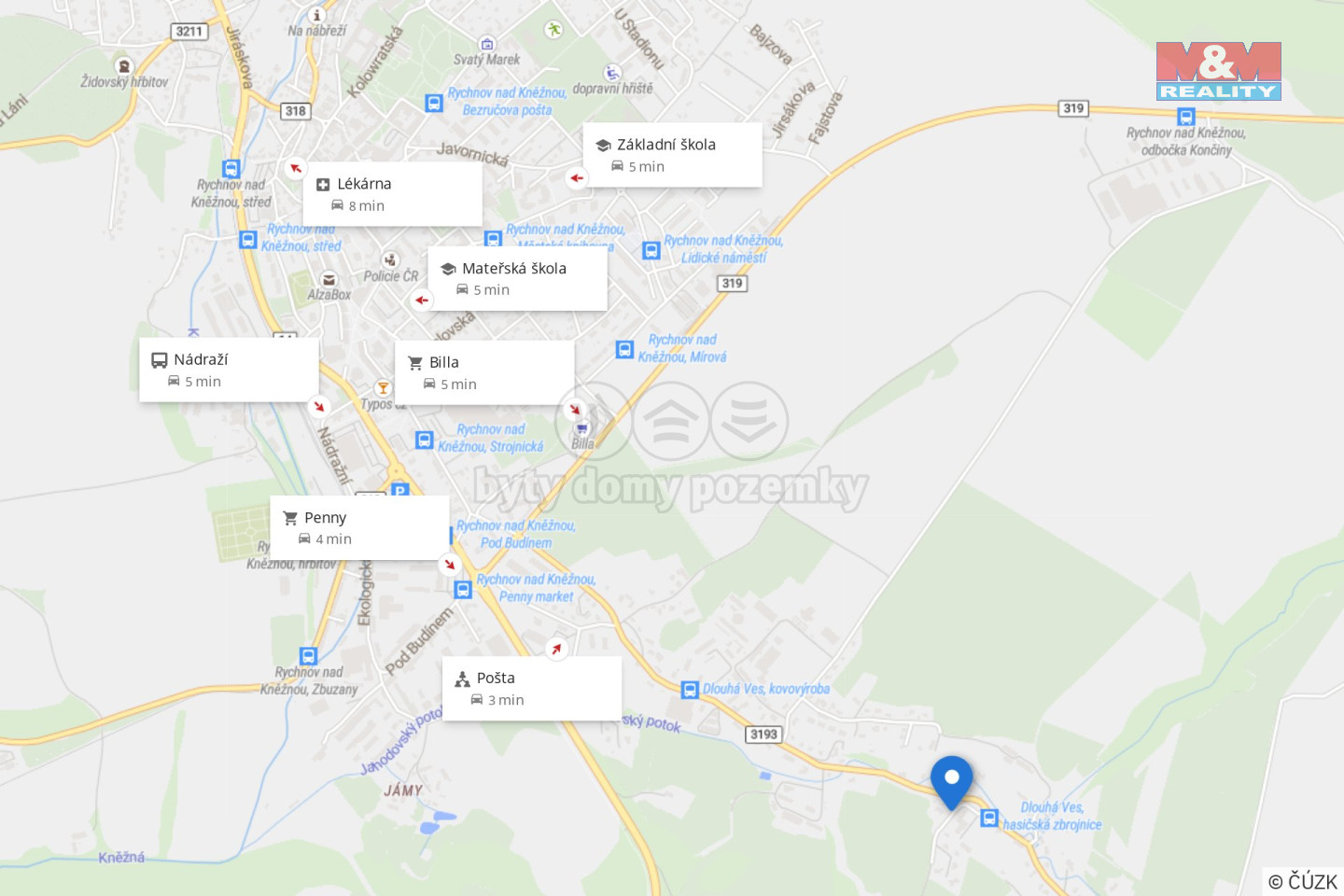Click the Penny market bus stop icon
The height and width of the screenshot is (896, 1344).
463,590
